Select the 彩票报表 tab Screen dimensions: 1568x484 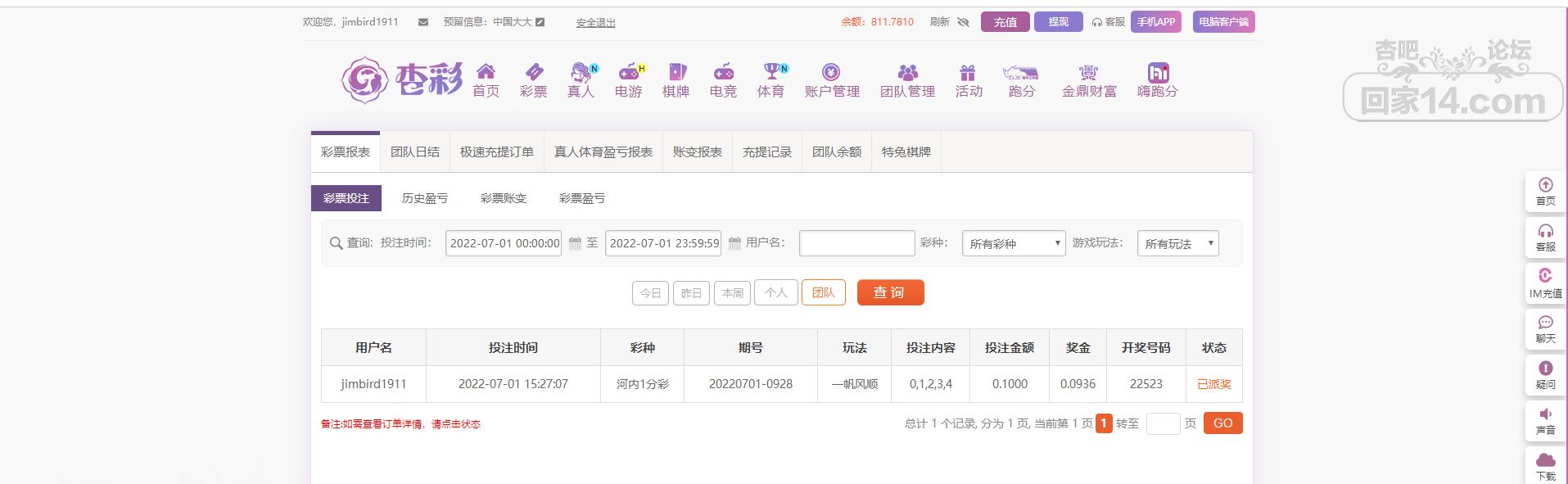[346, 152]
